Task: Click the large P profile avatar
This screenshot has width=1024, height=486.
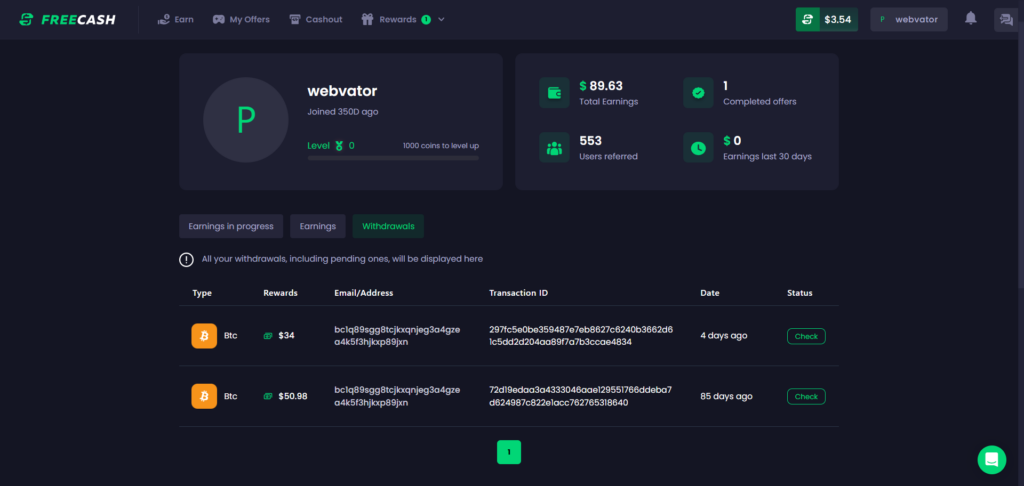Action: coord(246,120)
